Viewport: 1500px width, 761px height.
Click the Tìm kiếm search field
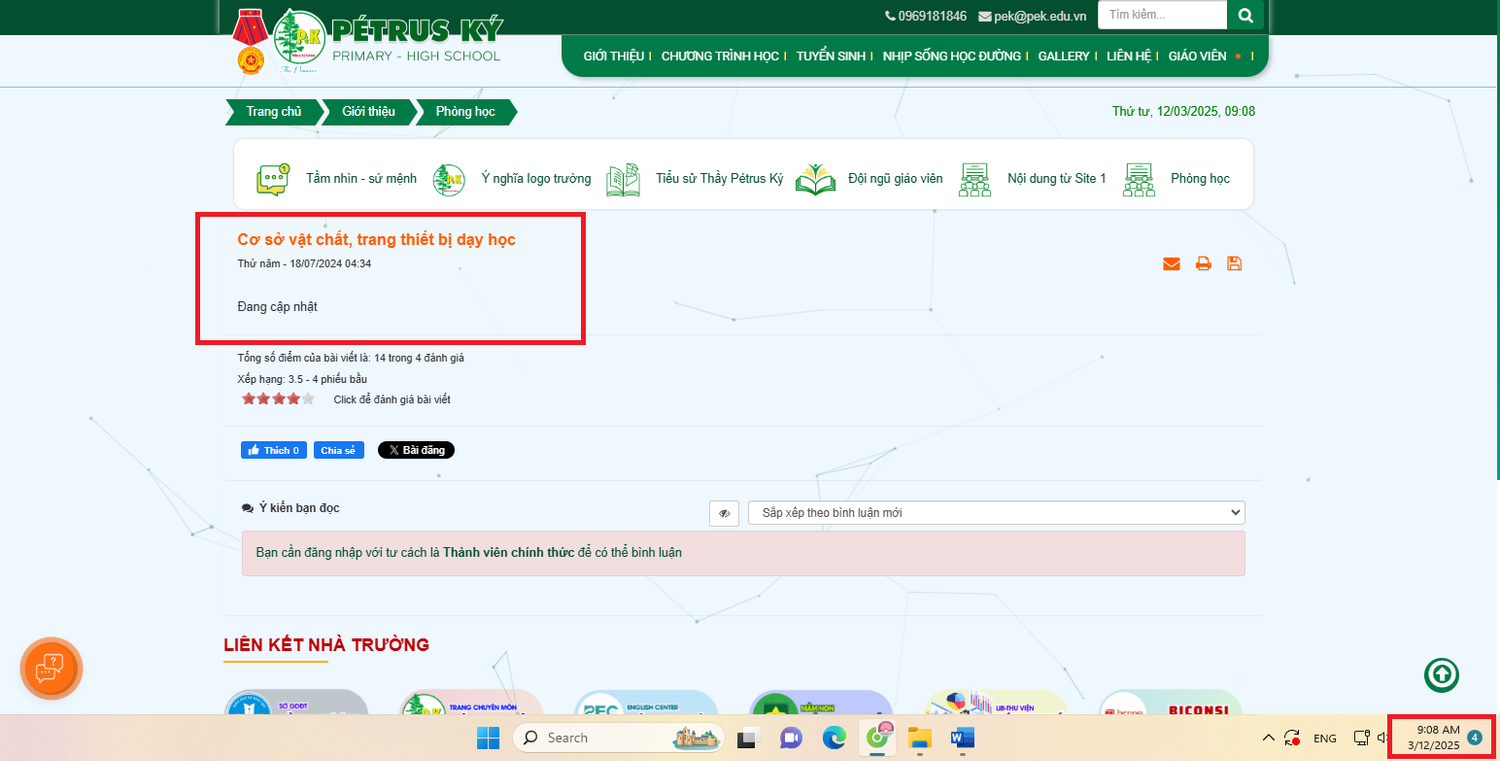tap(1162, 15)
